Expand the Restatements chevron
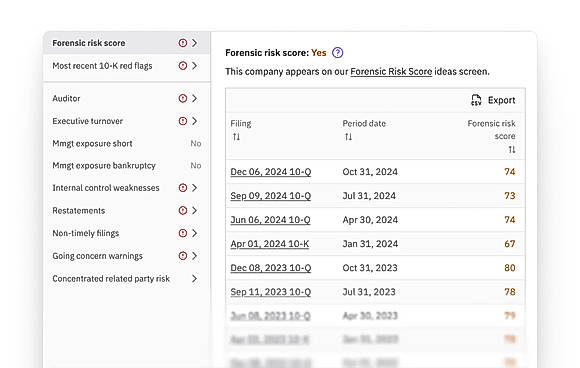This screenshot has height=368, width=580. (195, 210)
